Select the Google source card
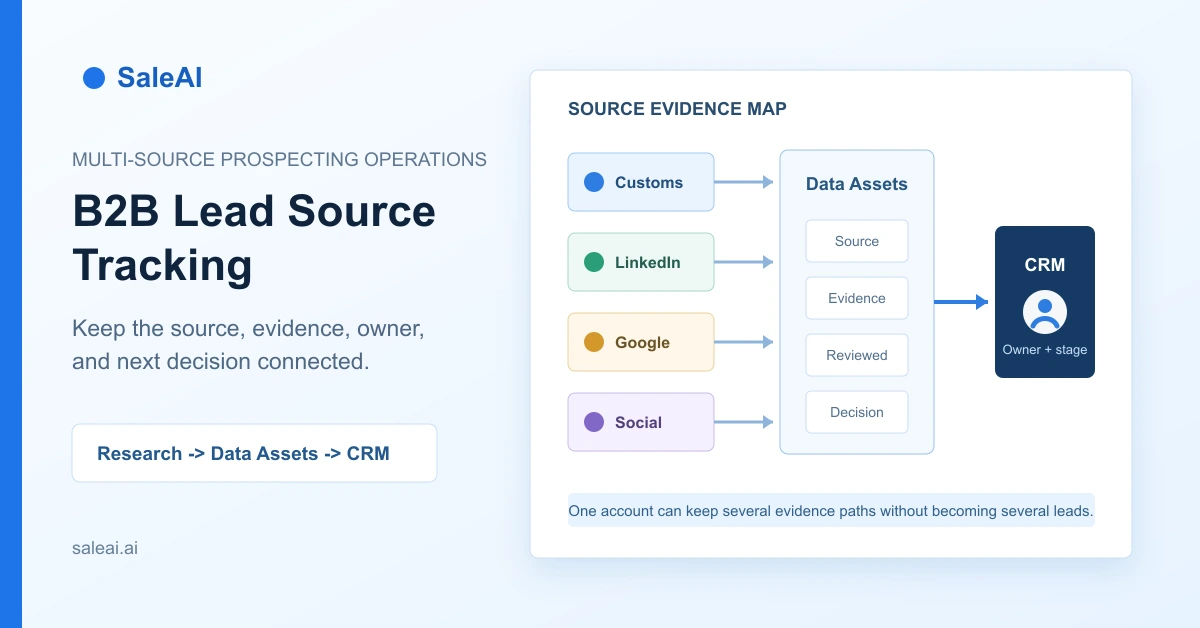 641,342
